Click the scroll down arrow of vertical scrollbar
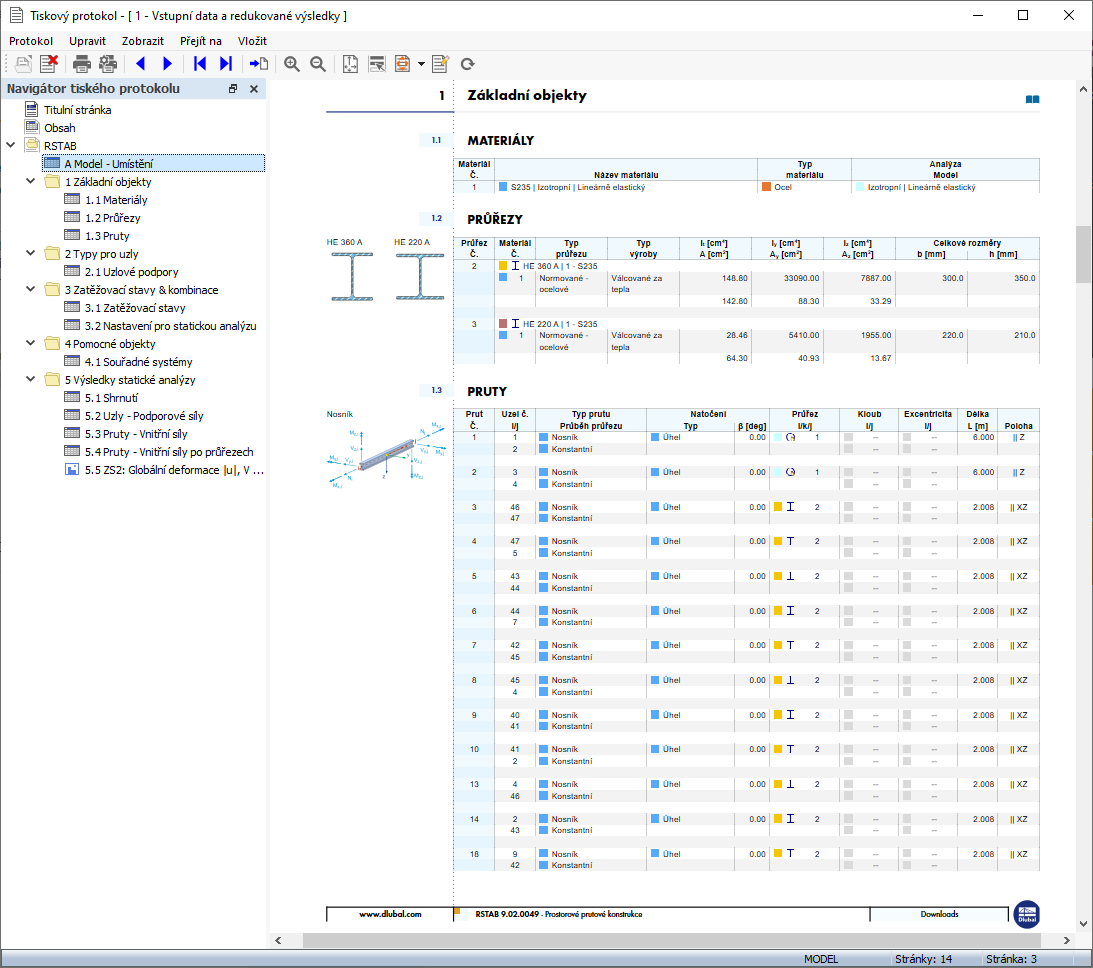This screenshot has height=968, width=1093. click(x=1083, y=924)
